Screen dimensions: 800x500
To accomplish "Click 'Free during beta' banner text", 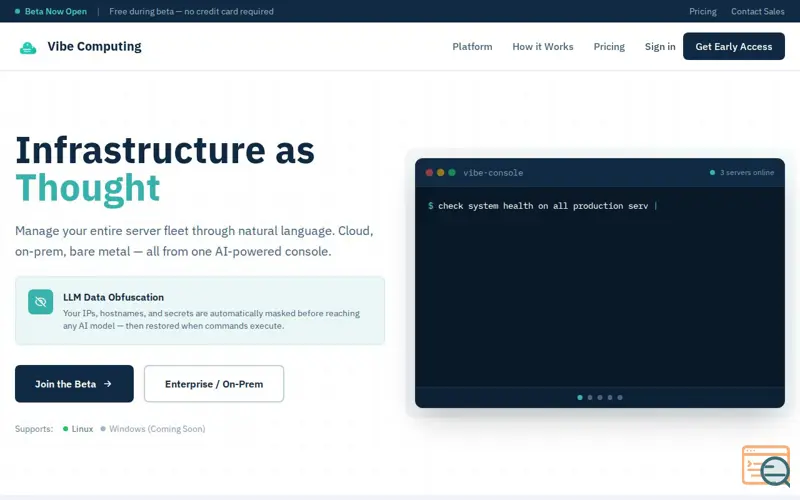I will (191, 11).
